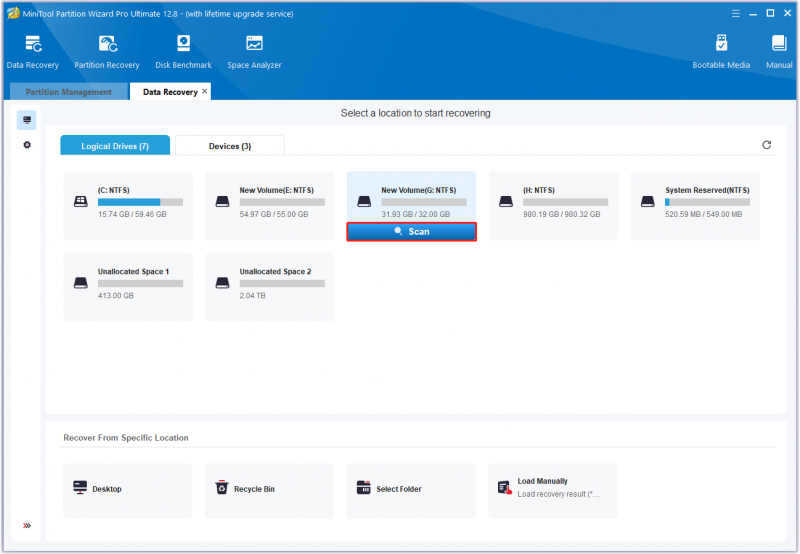Screen dimensions: 800x554
Task: Switch to the Logical Drives (7) tab
Action: tap(115, 146)
